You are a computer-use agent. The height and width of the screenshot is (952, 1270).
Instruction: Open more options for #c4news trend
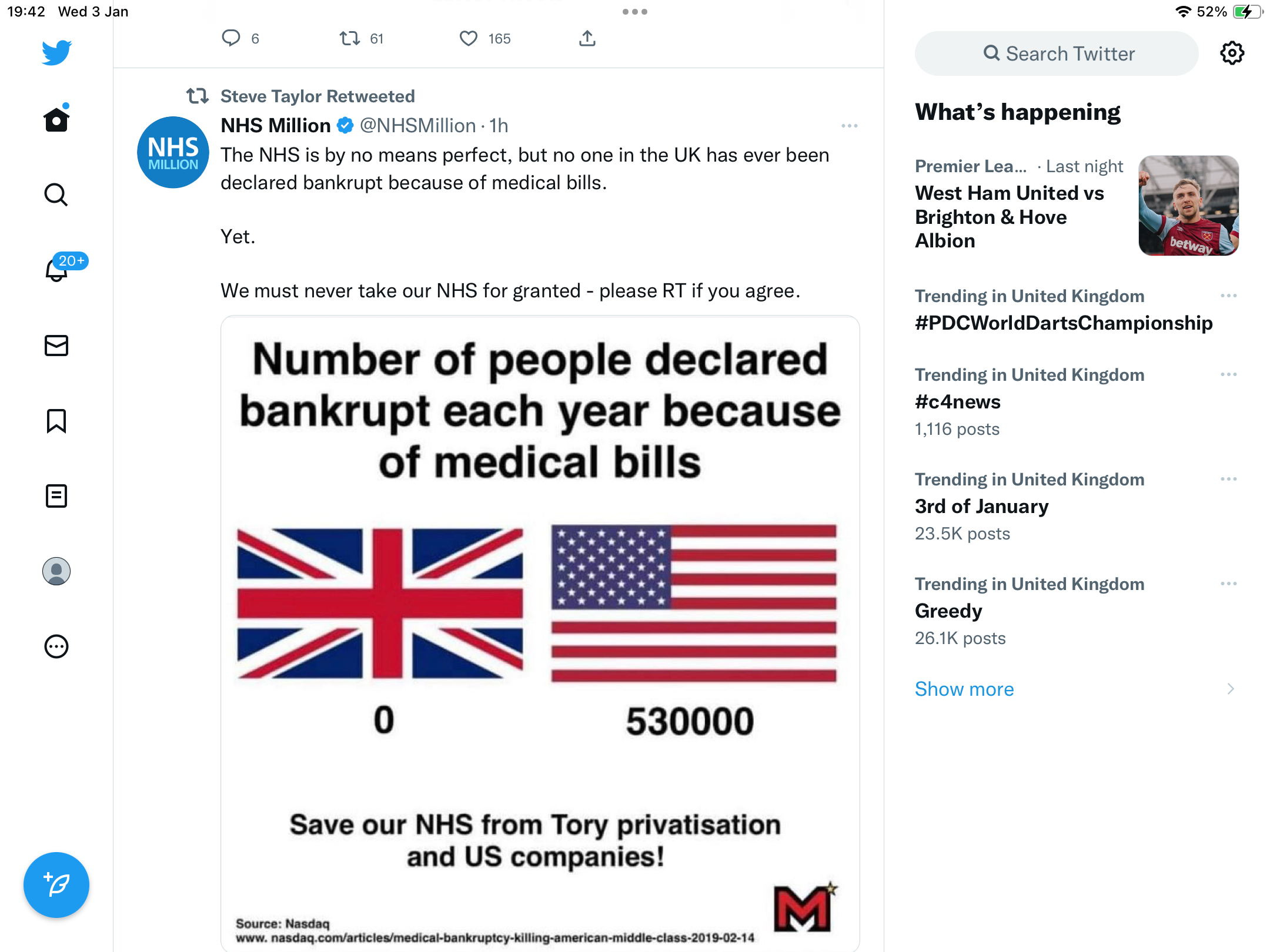pyautogui.click(x=1229, y=374)
